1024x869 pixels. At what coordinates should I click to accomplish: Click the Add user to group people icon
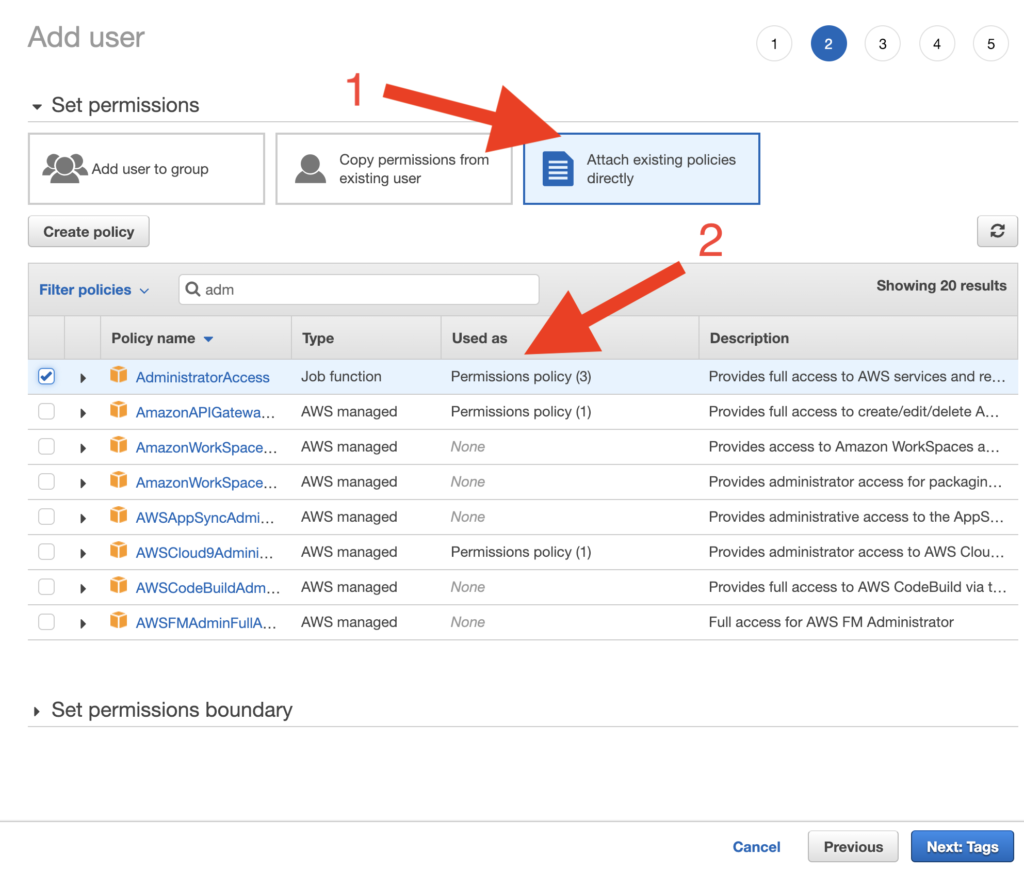point(65,168)
